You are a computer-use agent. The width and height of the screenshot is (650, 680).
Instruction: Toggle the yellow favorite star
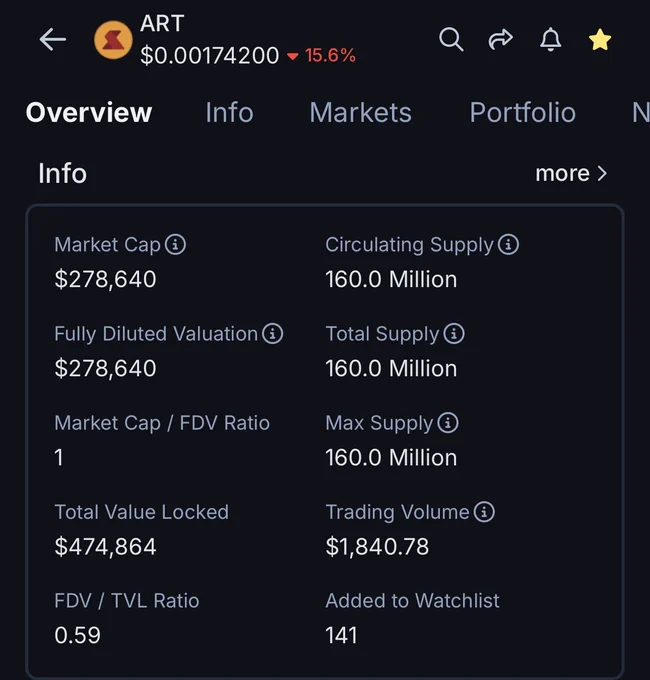click(x=600, y=39)
